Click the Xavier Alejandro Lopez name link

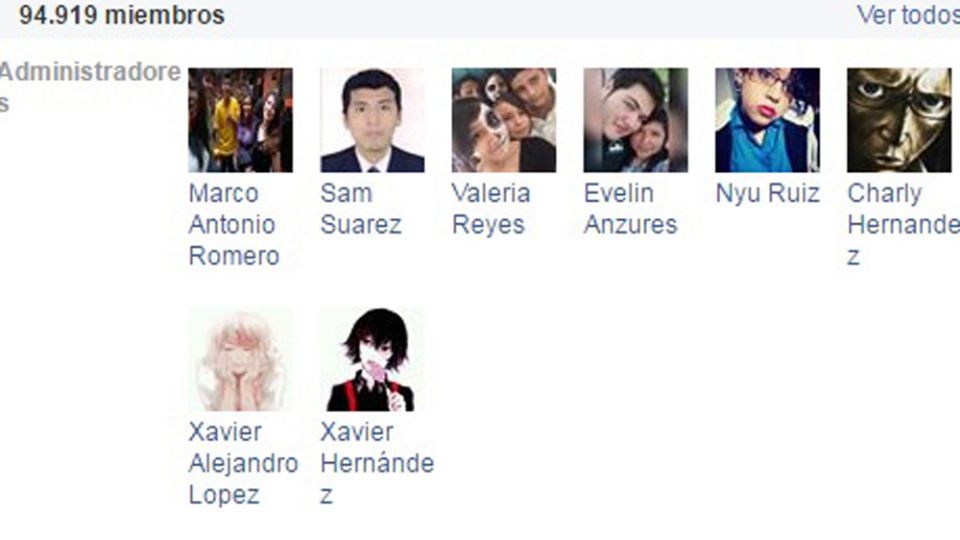[x=243, y=463]
